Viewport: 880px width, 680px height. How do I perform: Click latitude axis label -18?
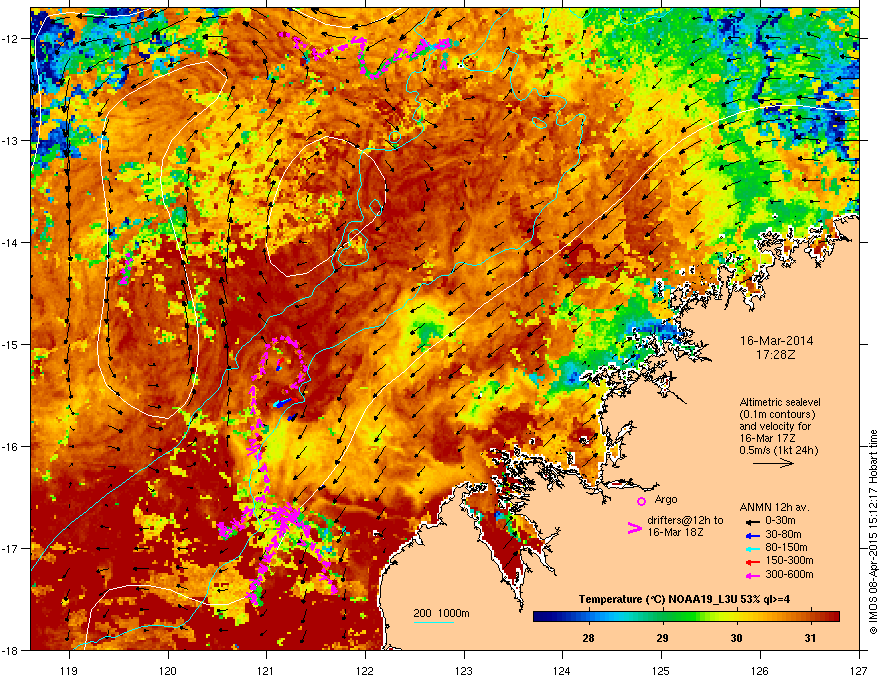(x=10, y=650)
